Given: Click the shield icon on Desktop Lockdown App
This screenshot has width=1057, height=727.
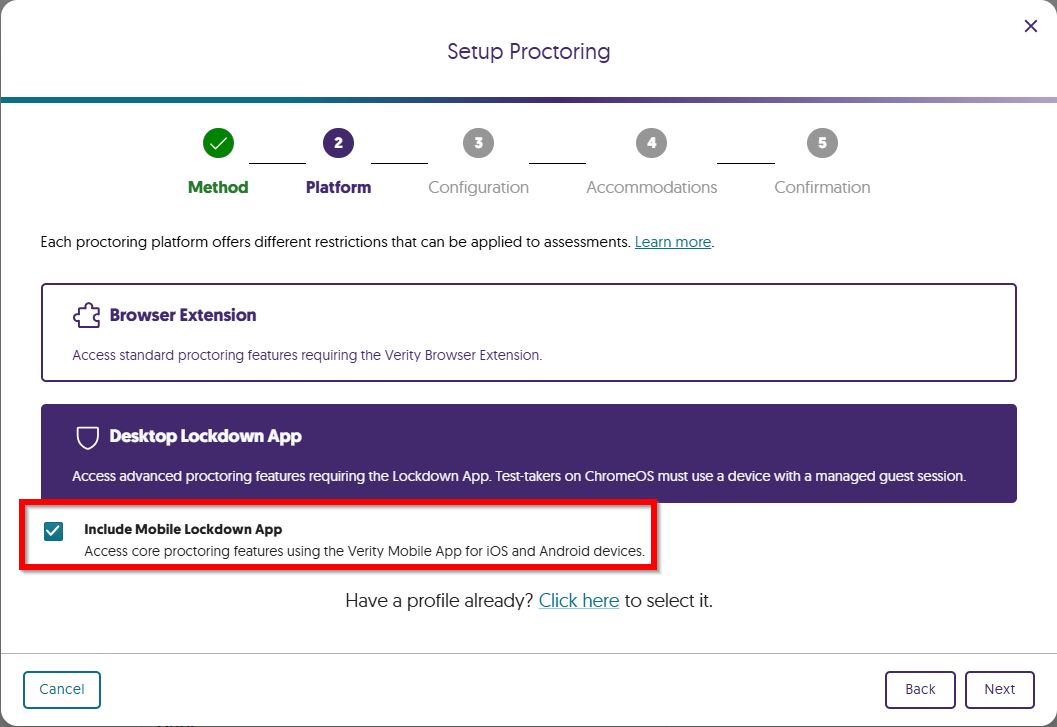Looking at the screenshot, I should pos(87,437).
